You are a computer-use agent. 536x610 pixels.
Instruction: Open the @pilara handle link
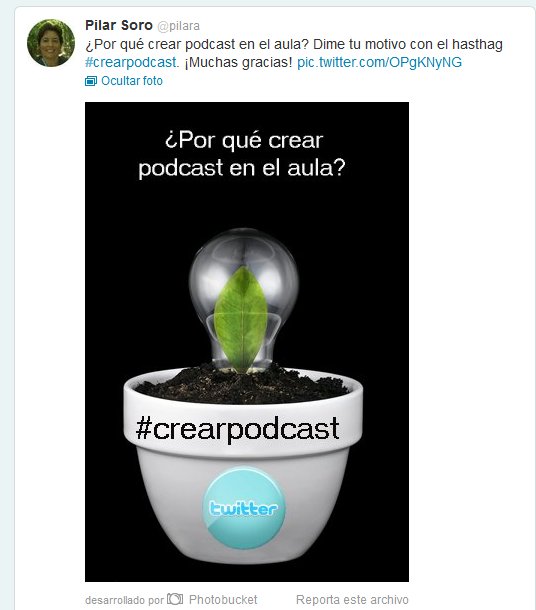click(179, 26)
